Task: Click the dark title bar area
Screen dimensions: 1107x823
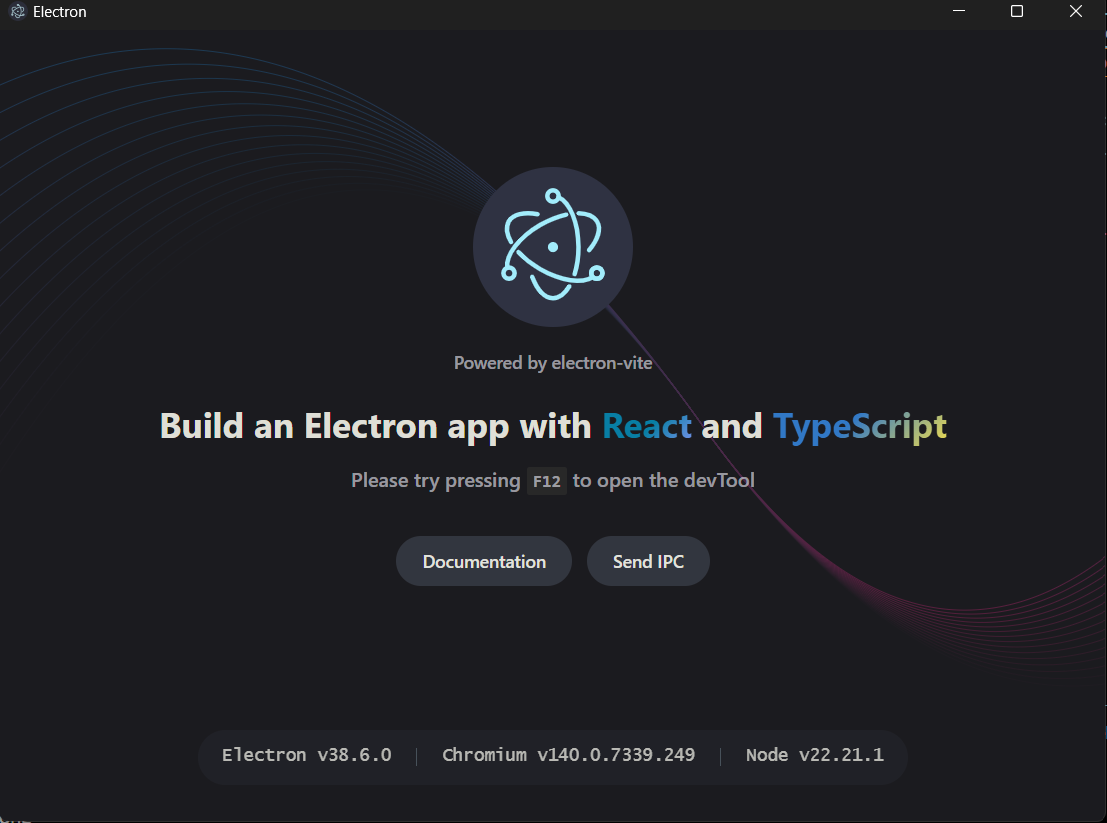Action: point(500,12)
